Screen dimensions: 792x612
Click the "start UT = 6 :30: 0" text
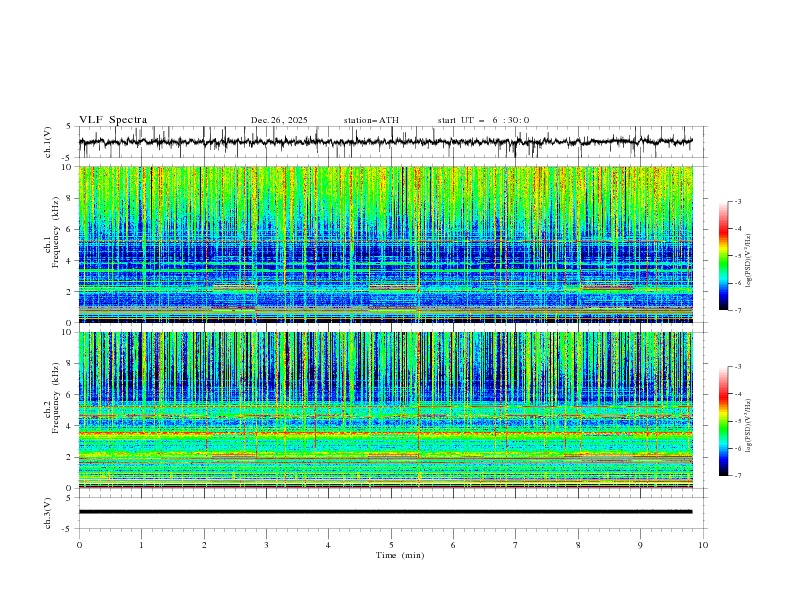tap(483, 120)
